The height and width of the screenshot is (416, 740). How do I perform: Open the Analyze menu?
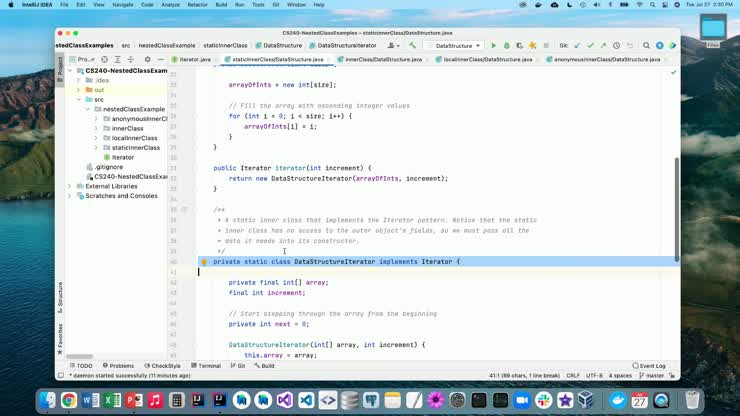tap(170, 5)
